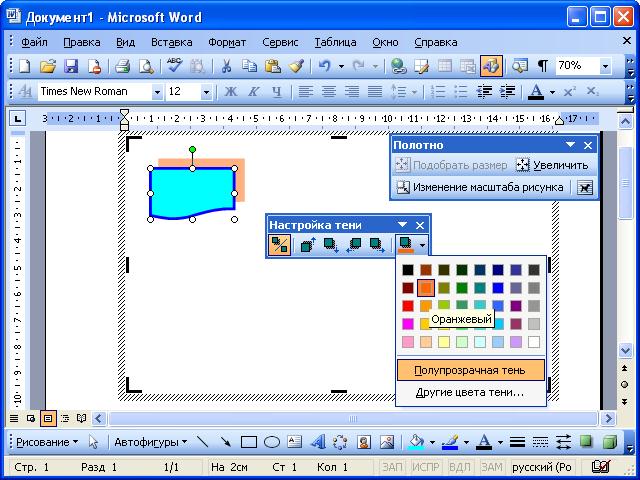Run the ABC spelling check

[x=174, y=65]
